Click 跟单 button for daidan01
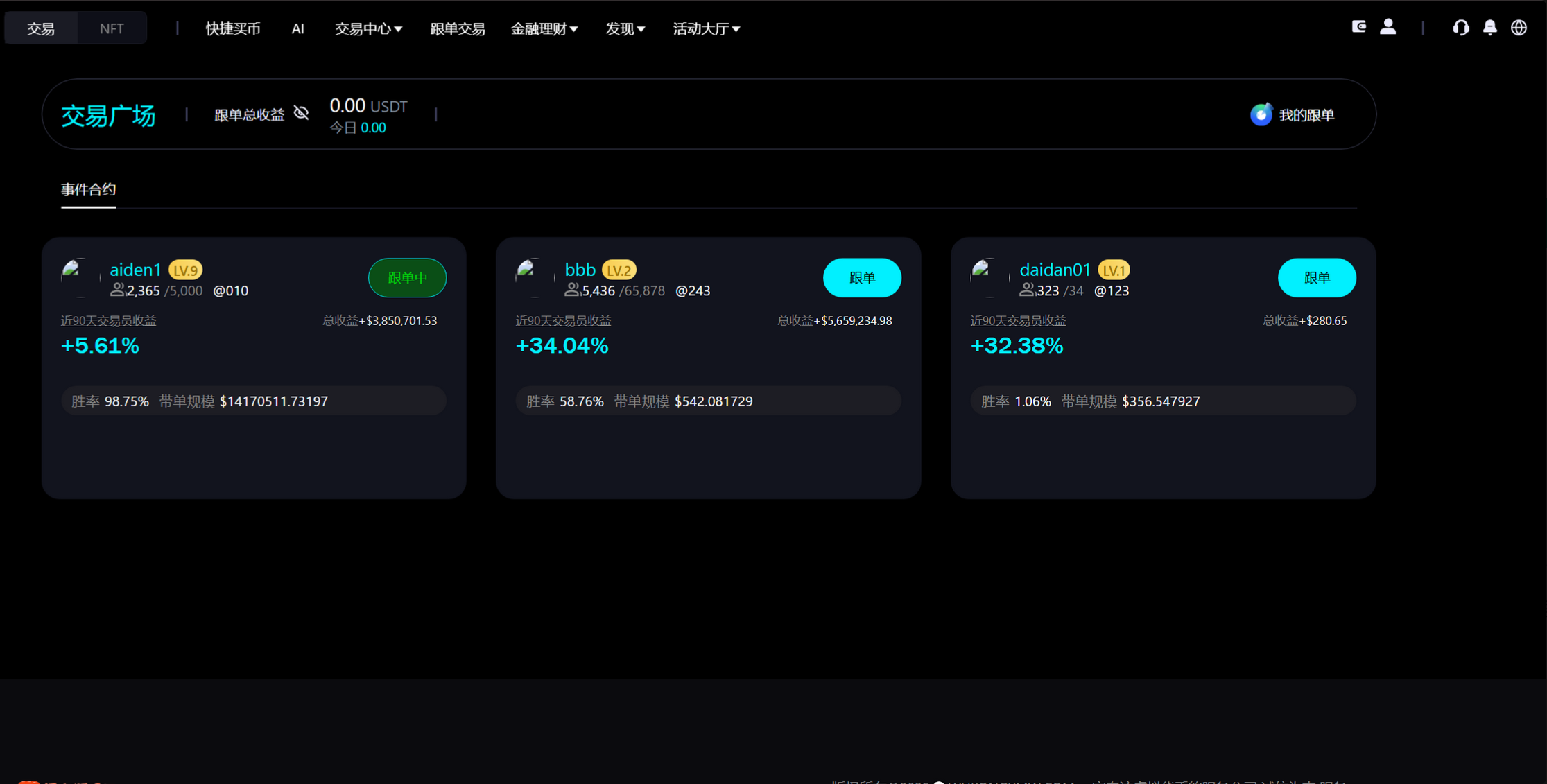The height and width of the screenshot is (784, 1547). (1316, 278)
